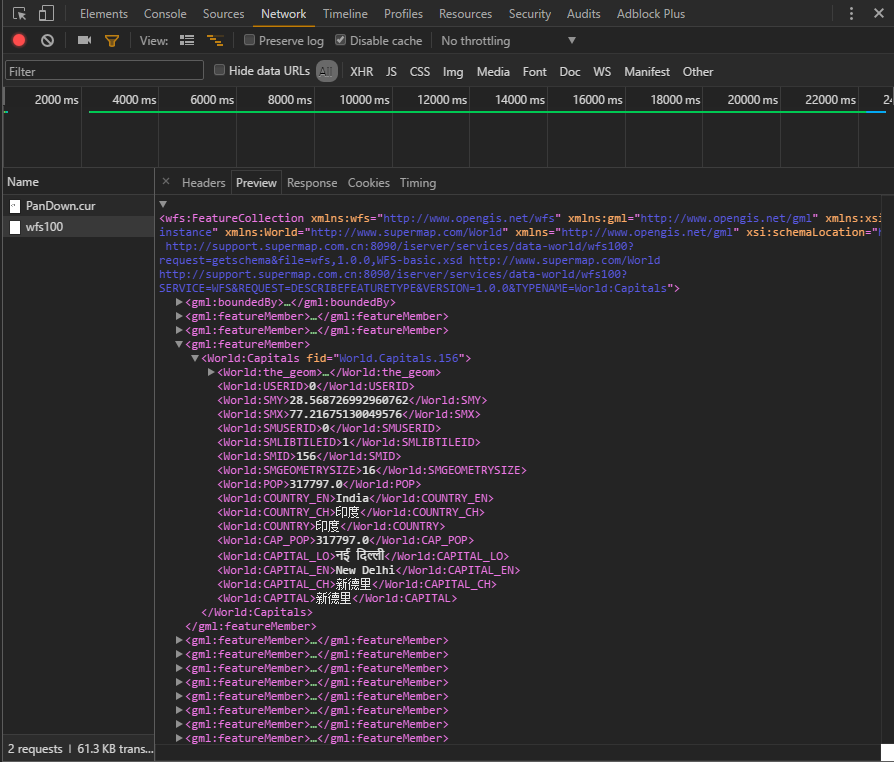
Task: Close the request details pane
Action: pos(167,183)
